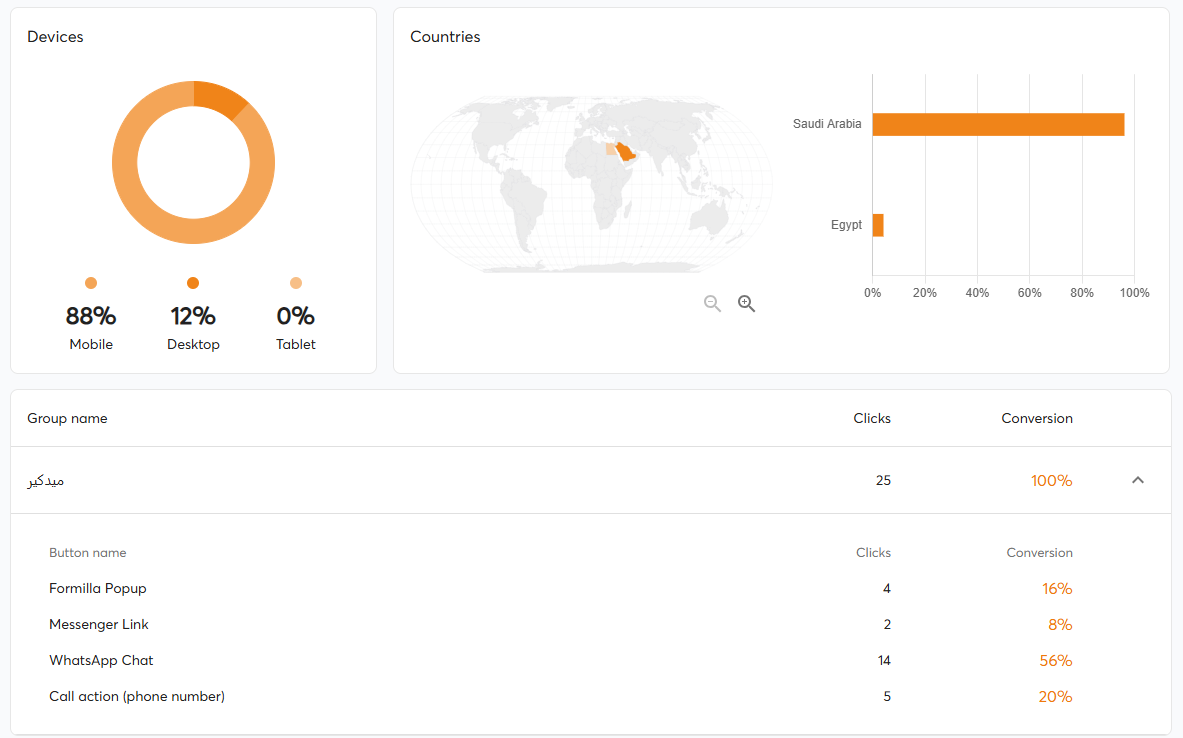Viewport: 1183px width, 738px height.
Task: Select the Call action (phone number) row
Action: point(137,696)
